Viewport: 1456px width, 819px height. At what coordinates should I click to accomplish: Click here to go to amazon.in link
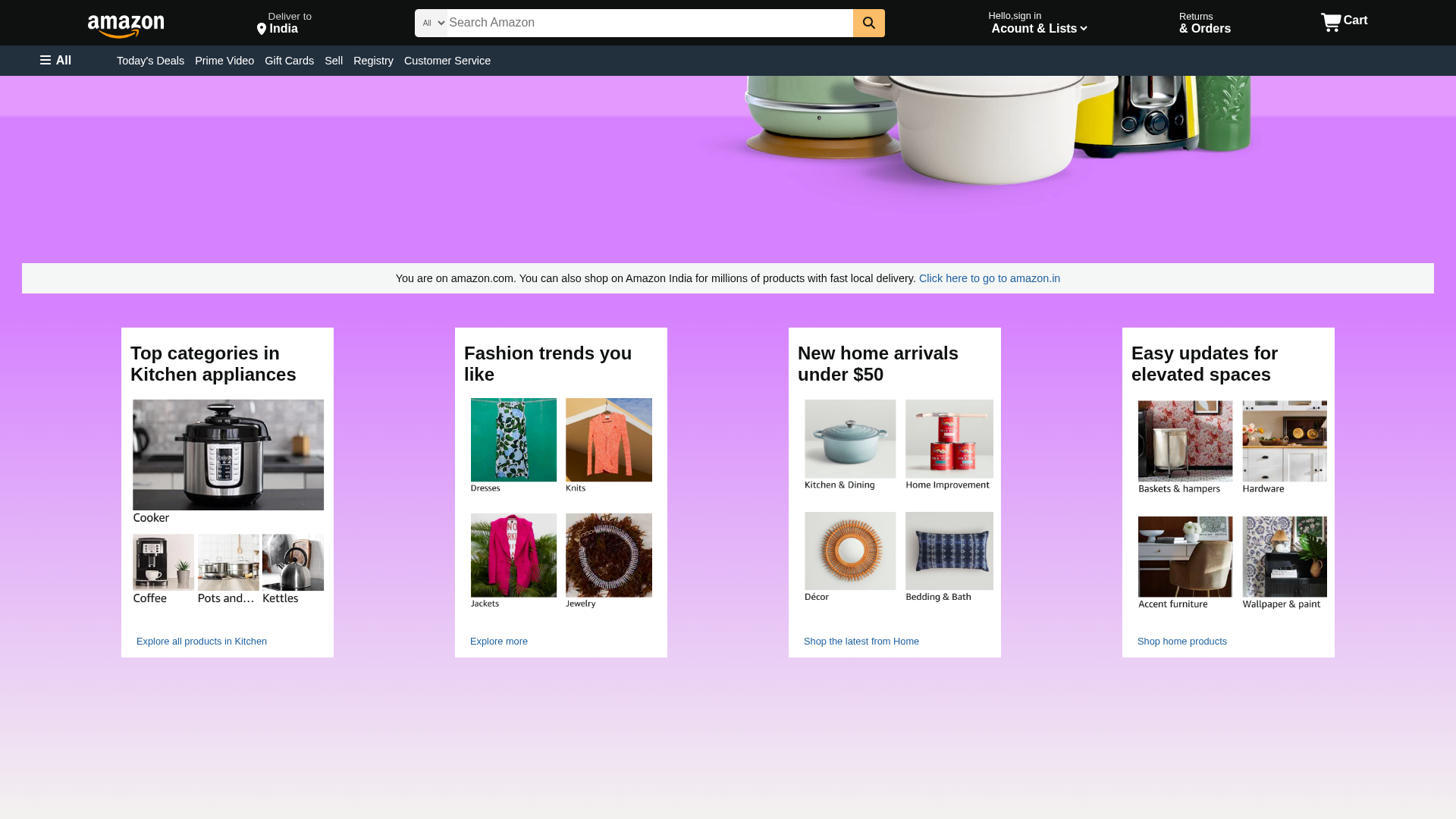click(990, 278)
